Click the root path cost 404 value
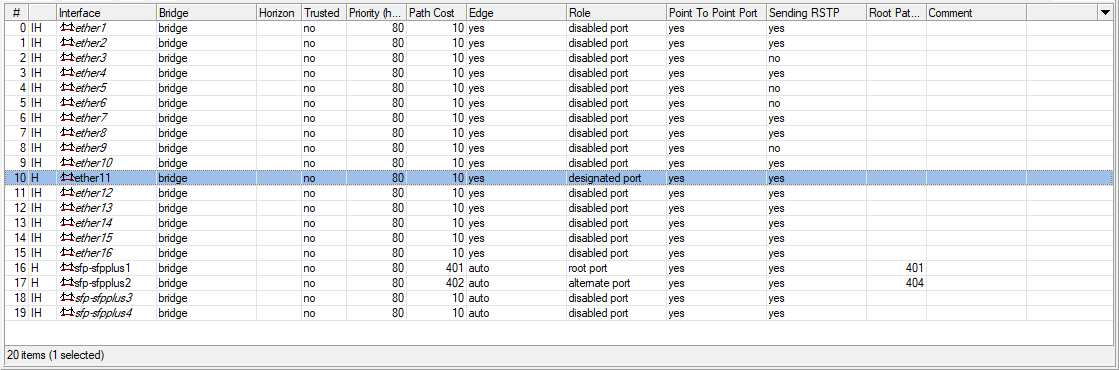This screenshot has width=1119, height=370. pos(915,283)
